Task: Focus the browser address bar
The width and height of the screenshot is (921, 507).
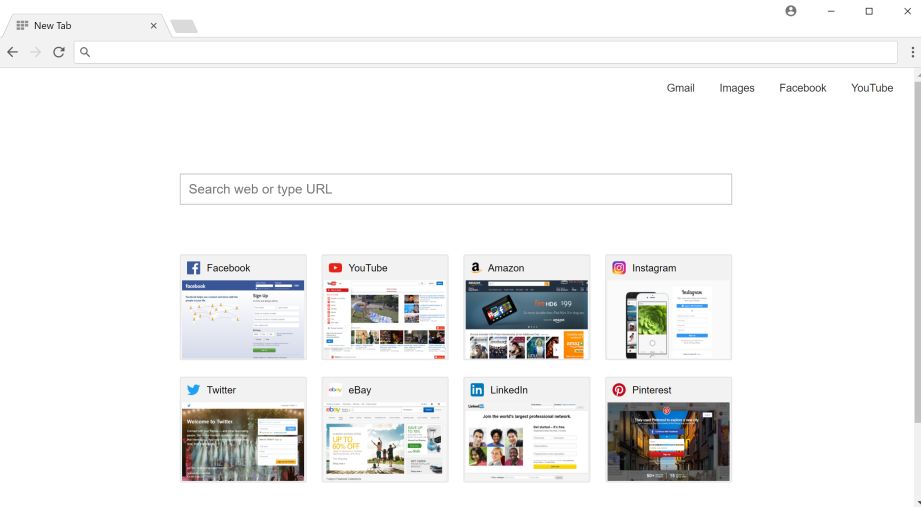Action: (x=485, y=52)
